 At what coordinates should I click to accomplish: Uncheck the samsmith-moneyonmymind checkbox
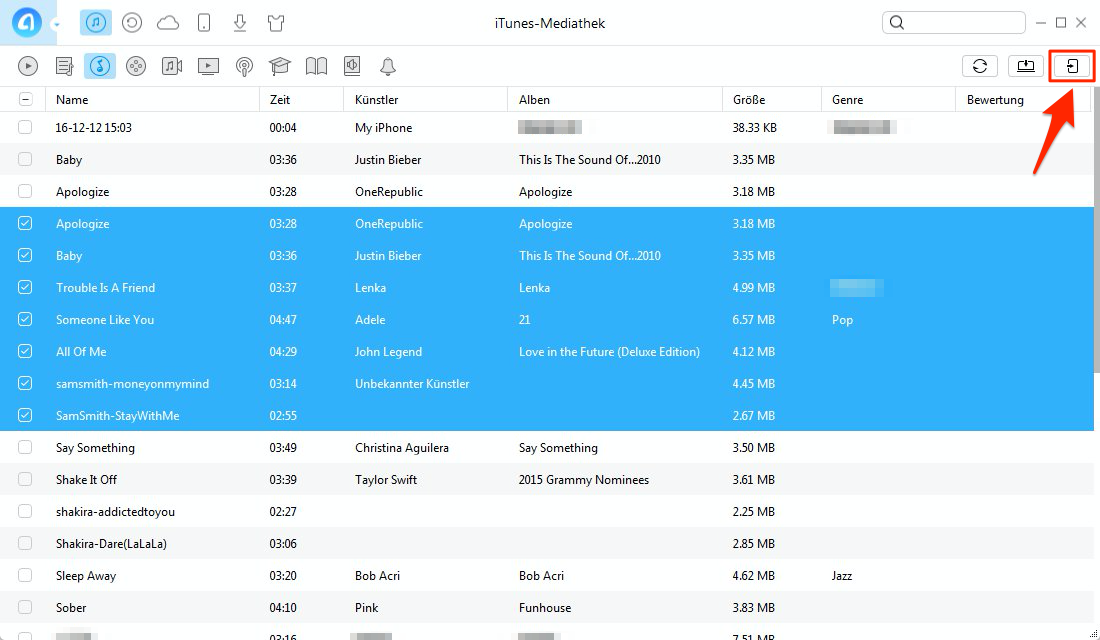(25, 383)
